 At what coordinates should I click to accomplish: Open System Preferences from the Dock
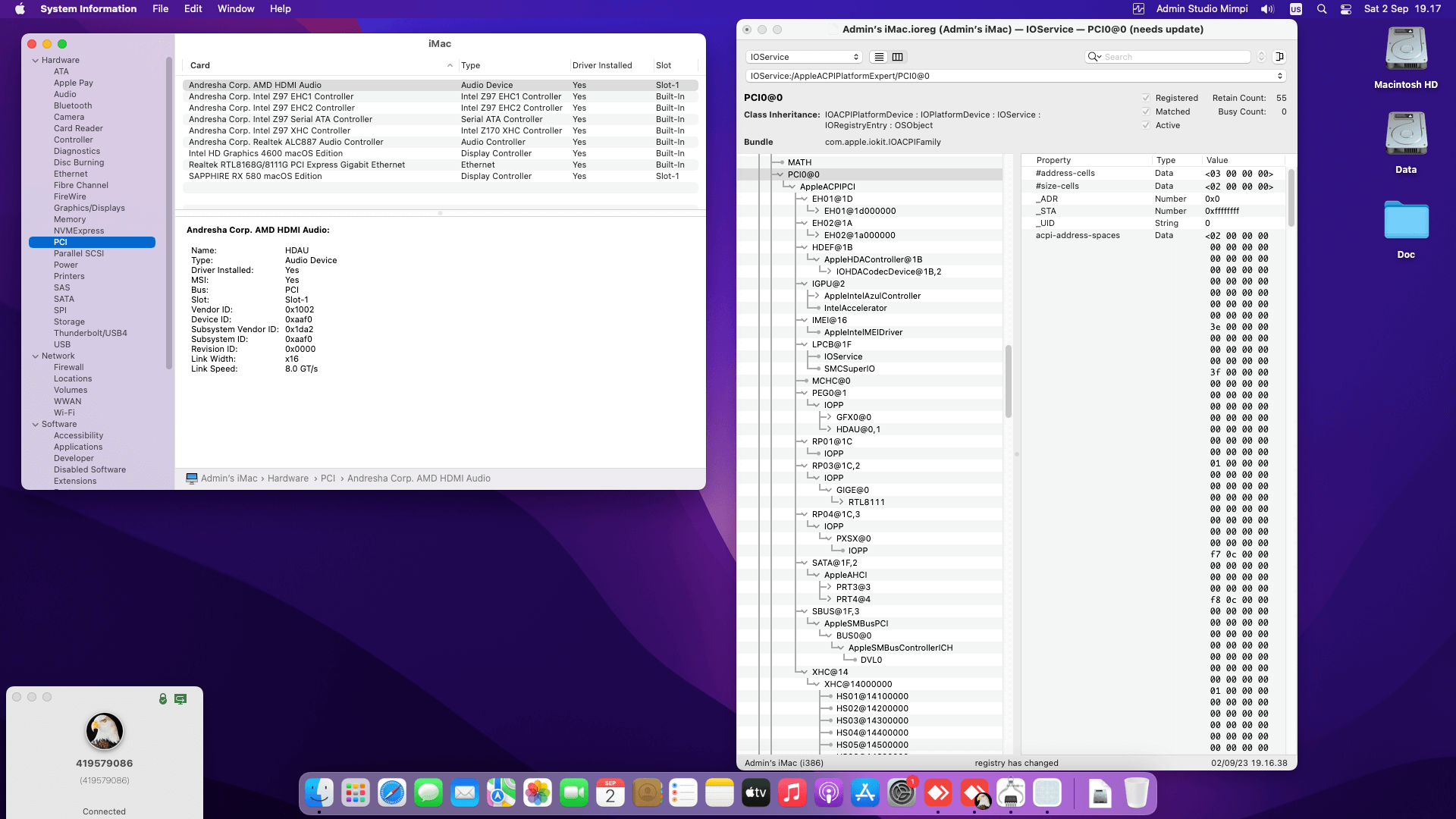click(x=902, y=793)
